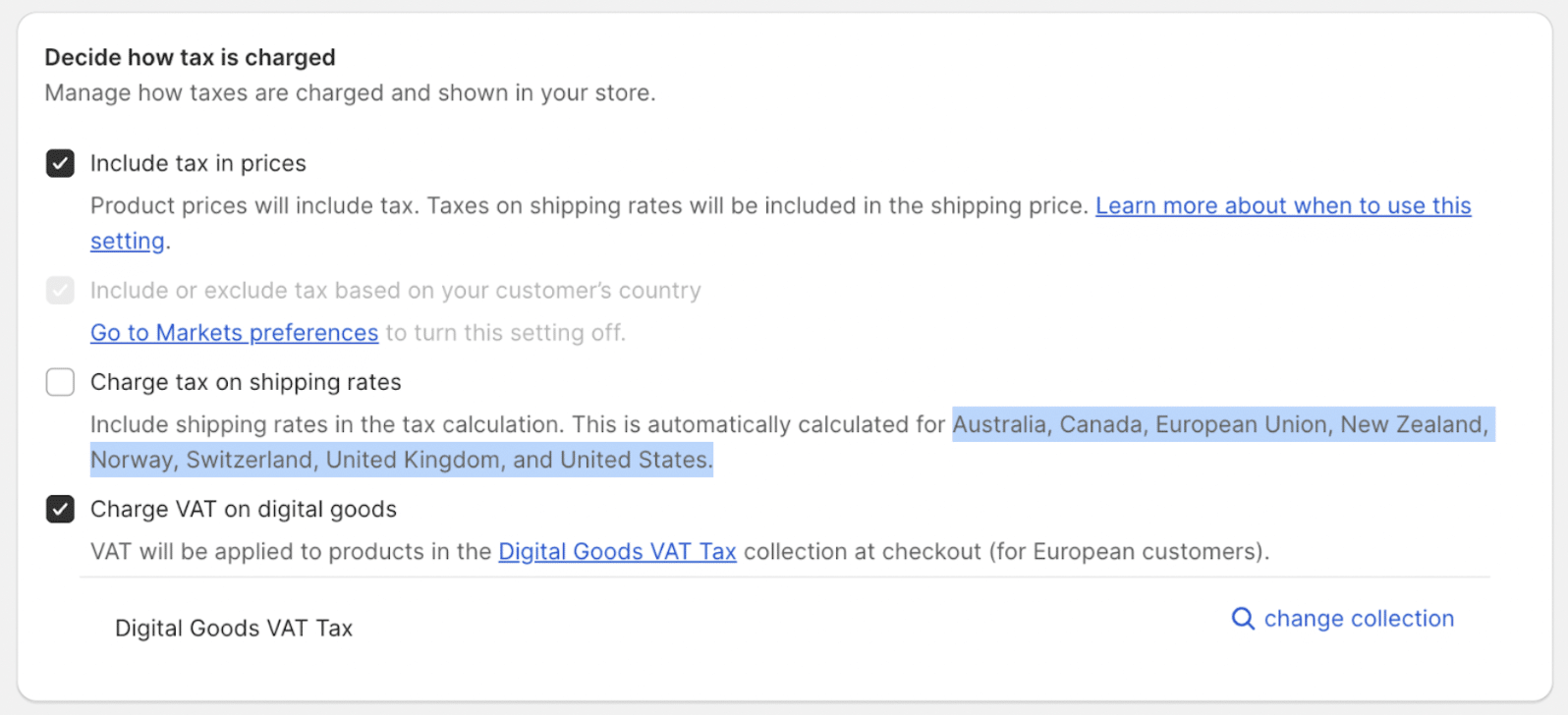Go to Markets preferences
This screenshot has width=1568, height=715.
(x=234, y=332)
